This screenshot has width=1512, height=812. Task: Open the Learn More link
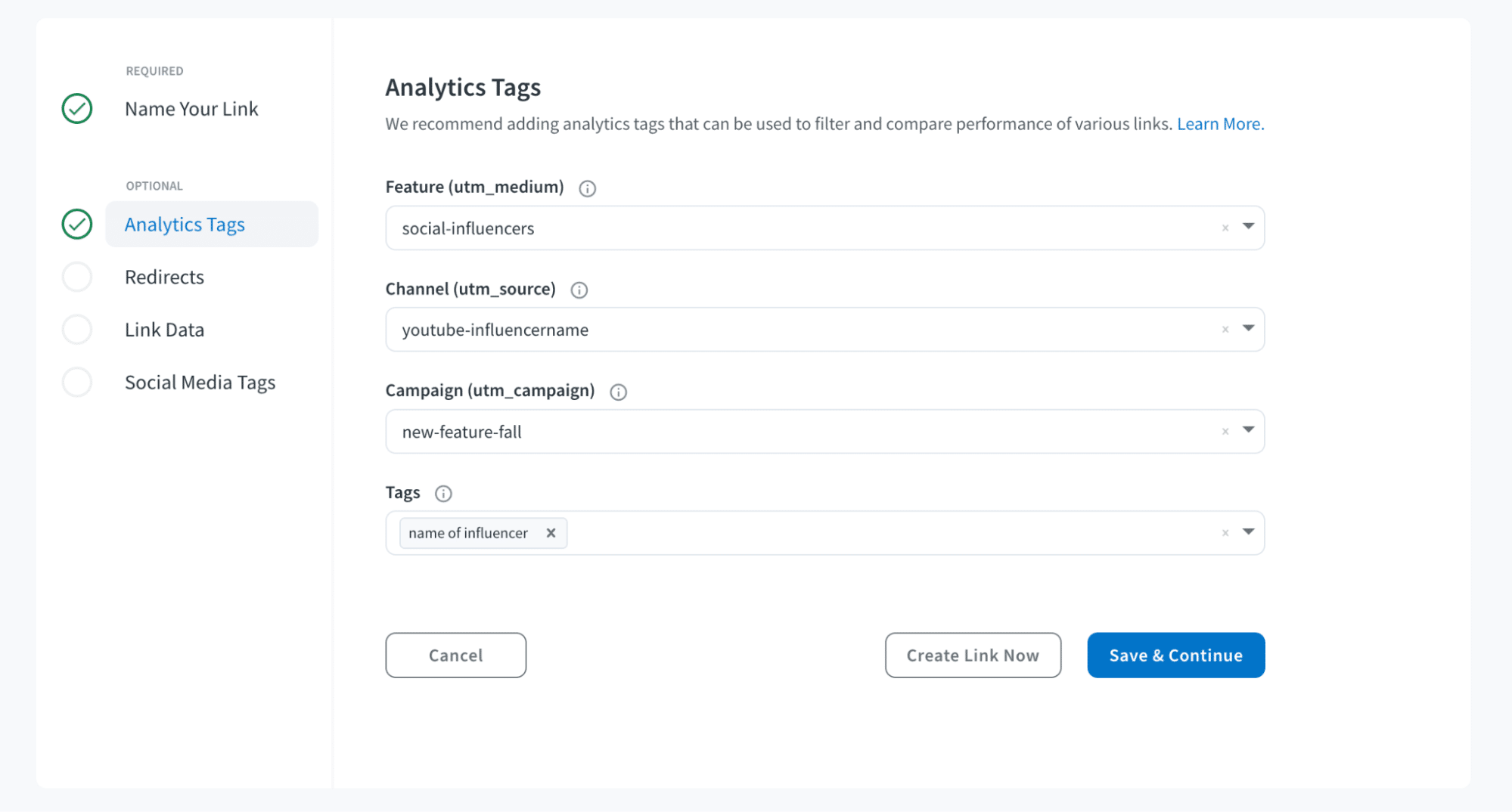[1219, 123]
